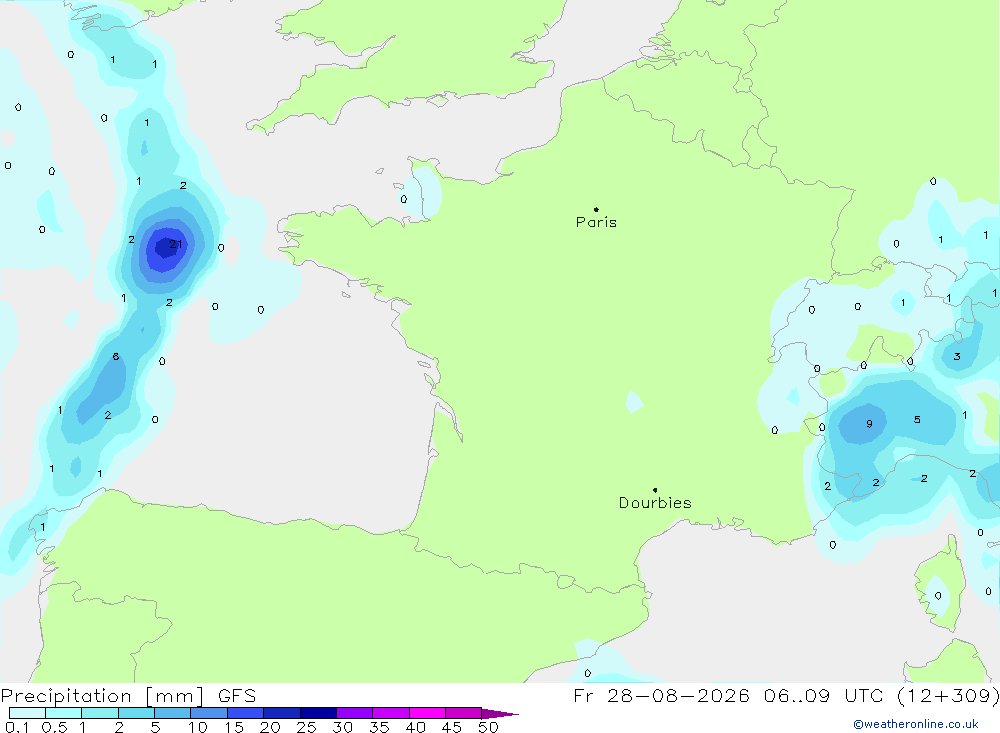Click the legend value 25 label
Screen dimensions: 1000x733
coord(306,727)
